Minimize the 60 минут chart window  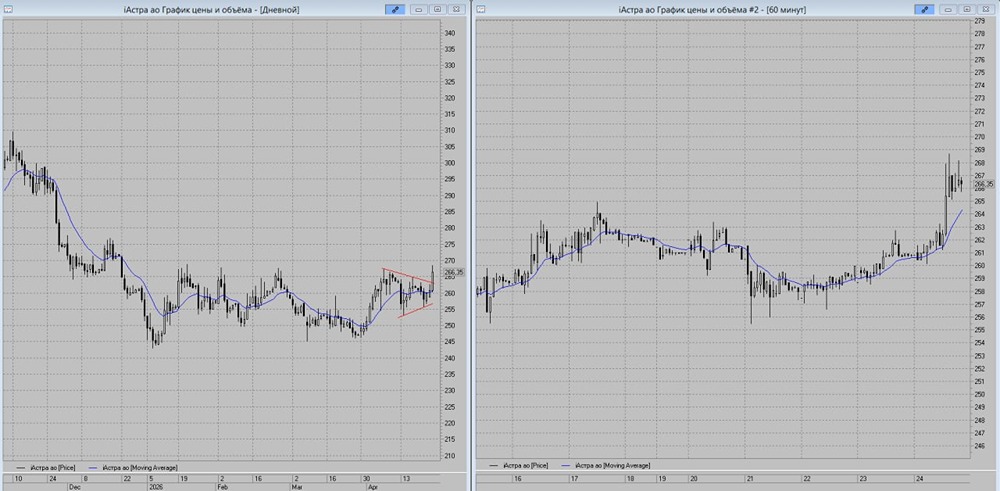pos(949,9)
